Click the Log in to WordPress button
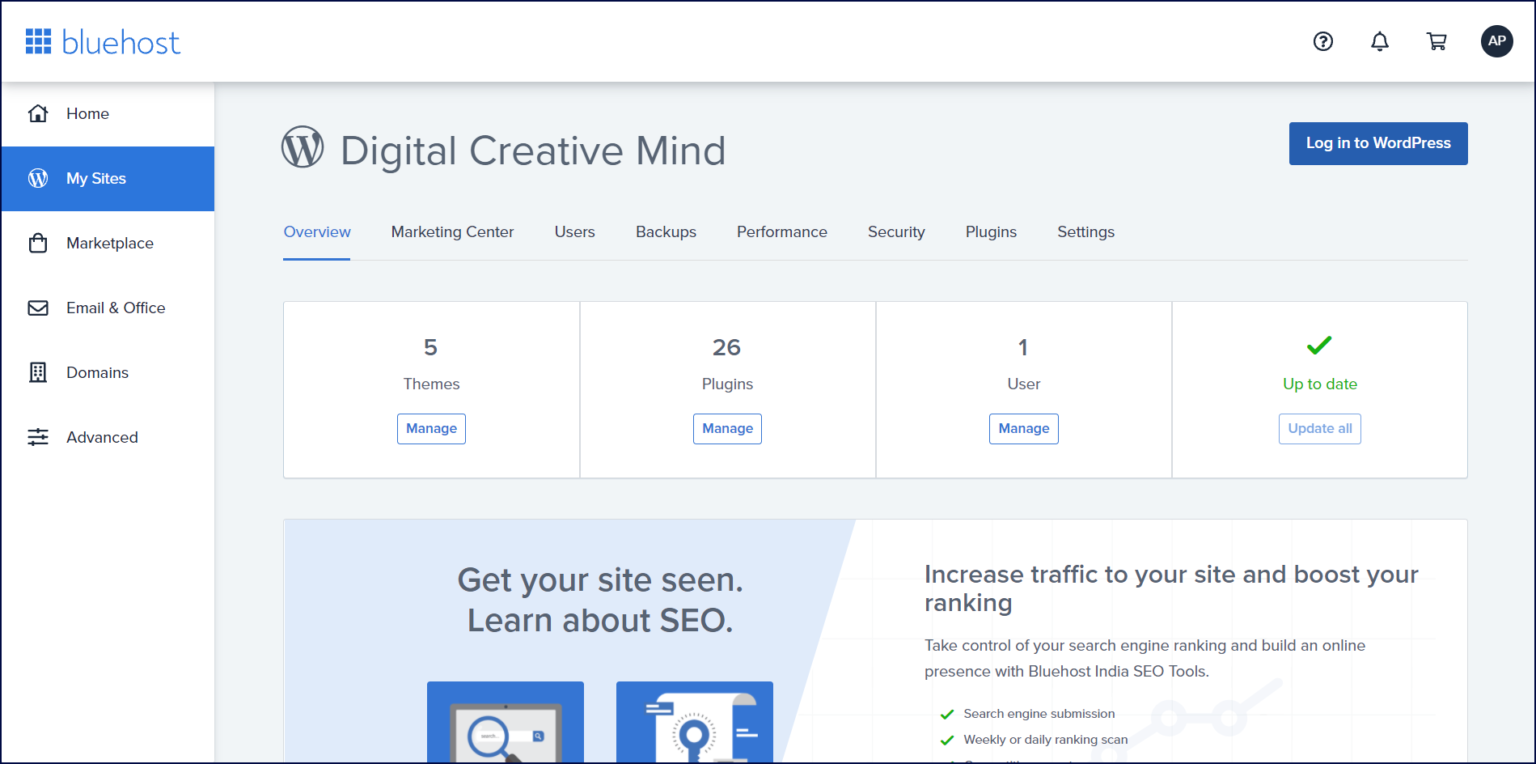This screenshot has width=1536, height=764. tap(1378, 143)
